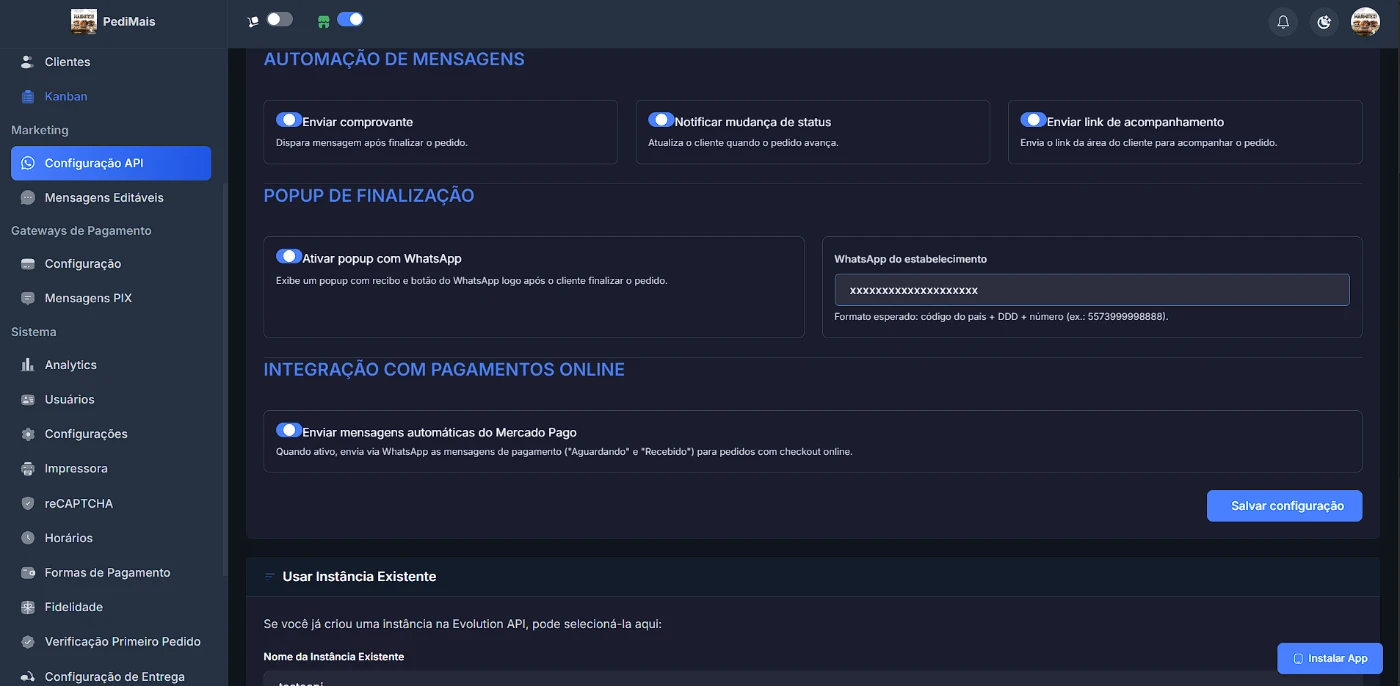Click Salvar configuração button
This screenshot has width=1400, height=686.
1284,506
